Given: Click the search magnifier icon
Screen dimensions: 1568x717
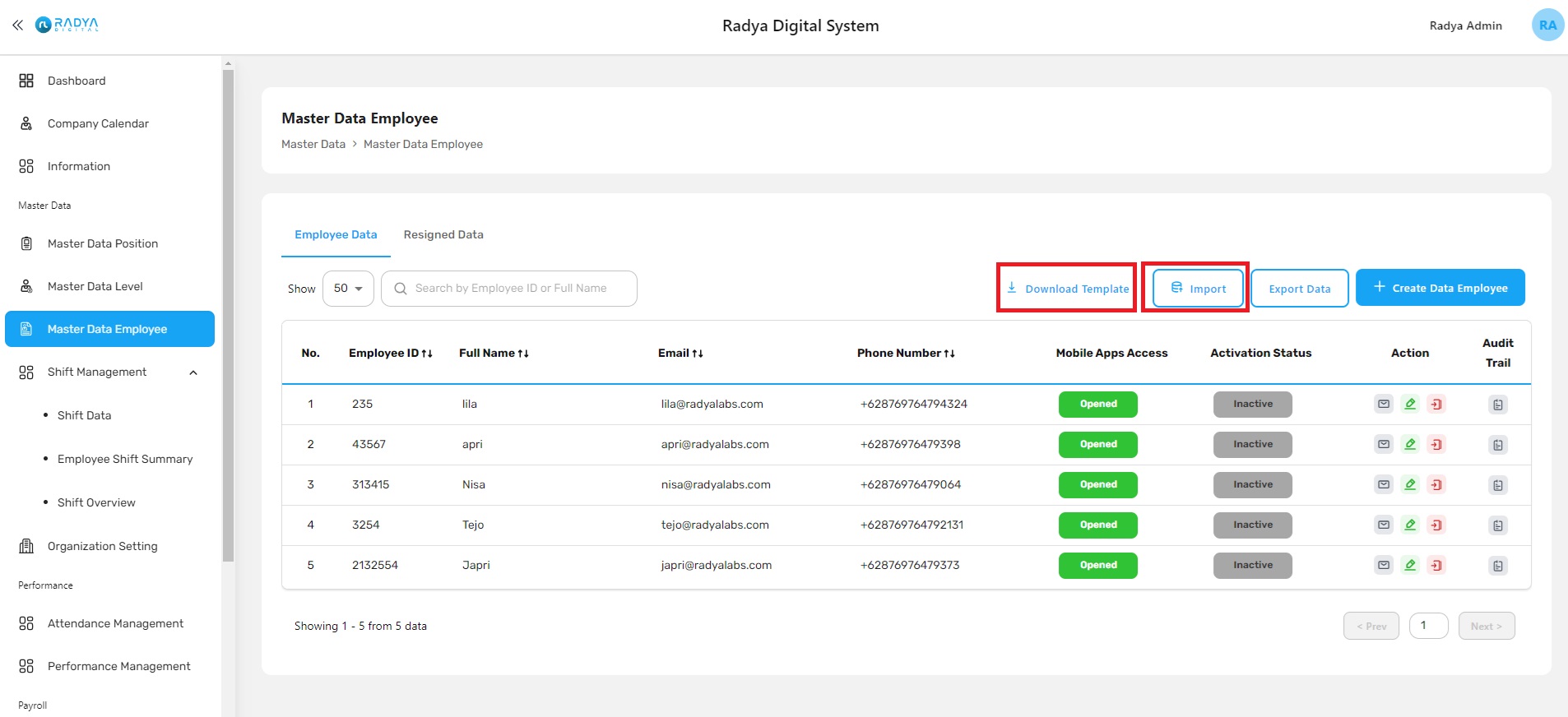Looking at the screenshot, I should click(x=401, y=289).
